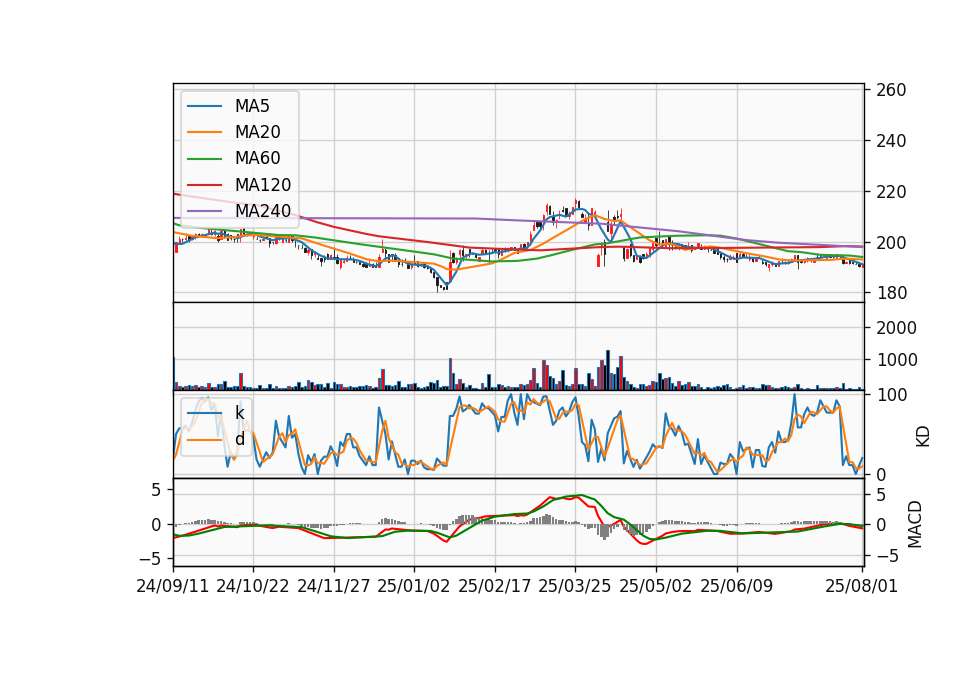
Task: Click the 25/06/09 date axis label
Action: 737,587
